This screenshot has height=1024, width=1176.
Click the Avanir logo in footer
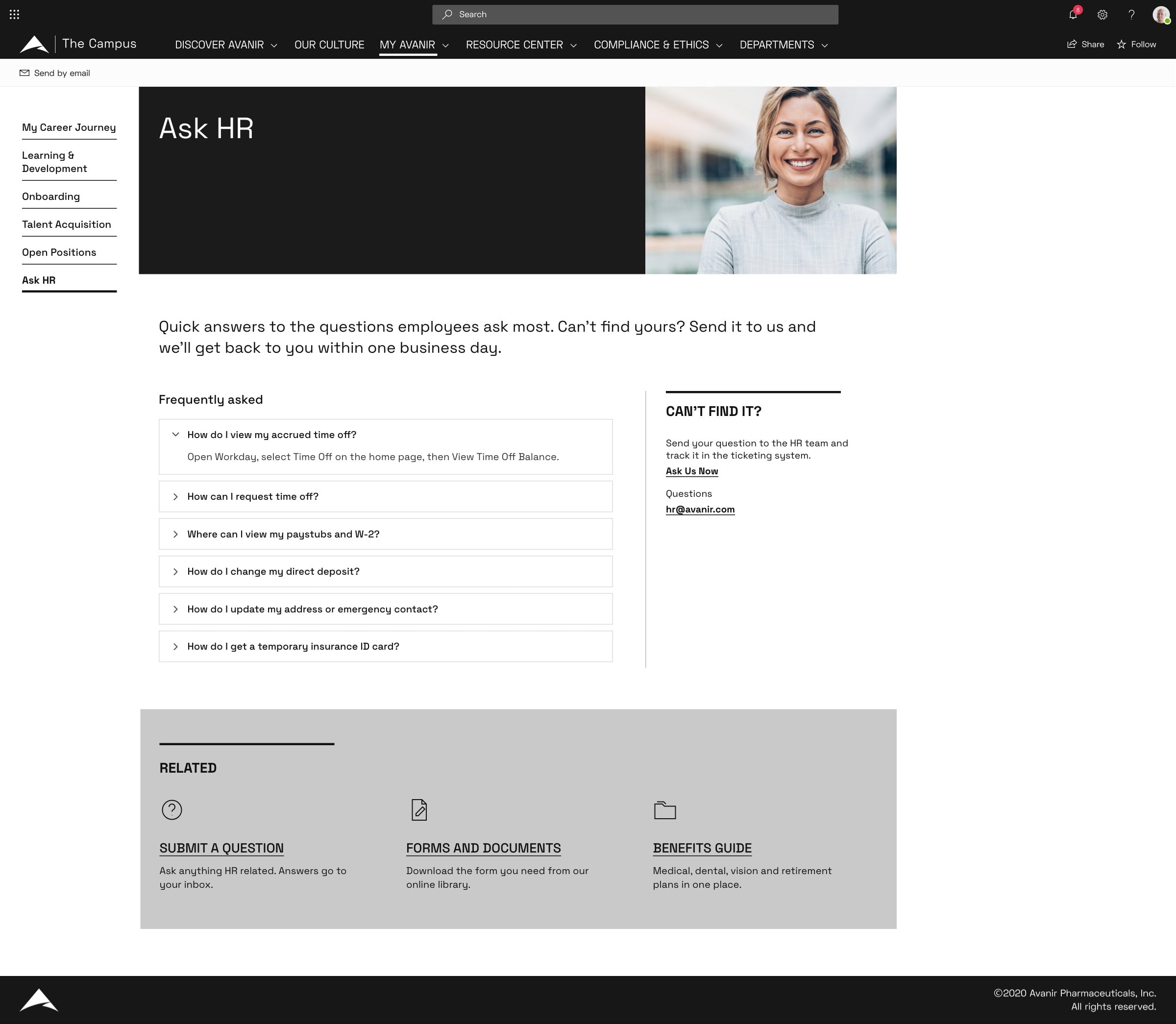(x=39, y=1000)
